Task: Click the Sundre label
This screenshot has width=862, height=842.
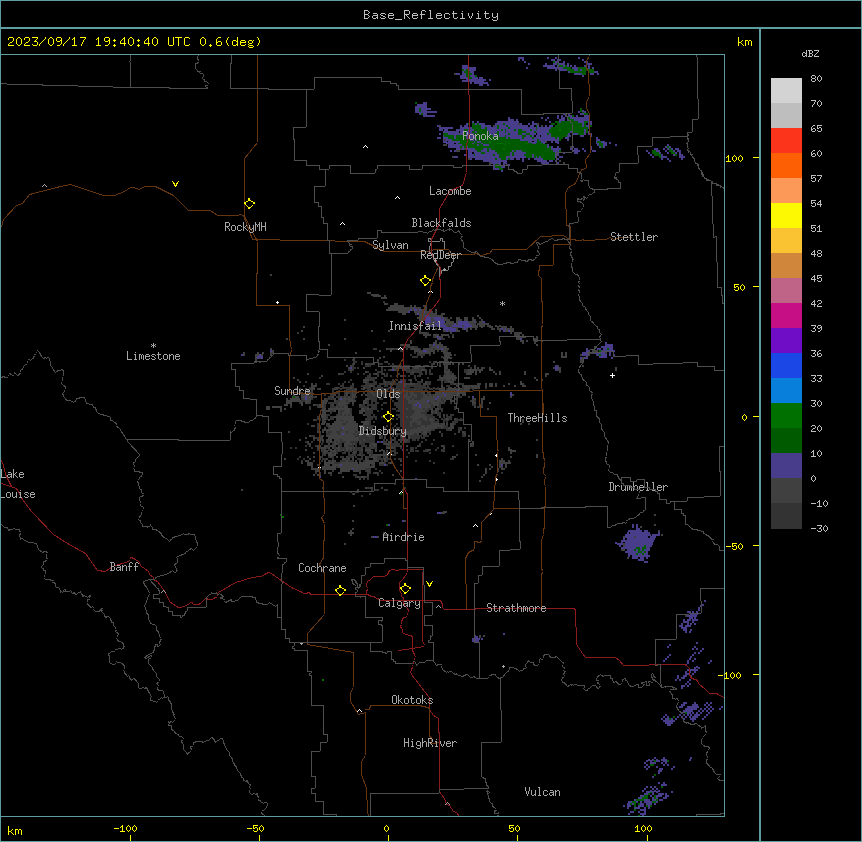Action: point(292,391)
